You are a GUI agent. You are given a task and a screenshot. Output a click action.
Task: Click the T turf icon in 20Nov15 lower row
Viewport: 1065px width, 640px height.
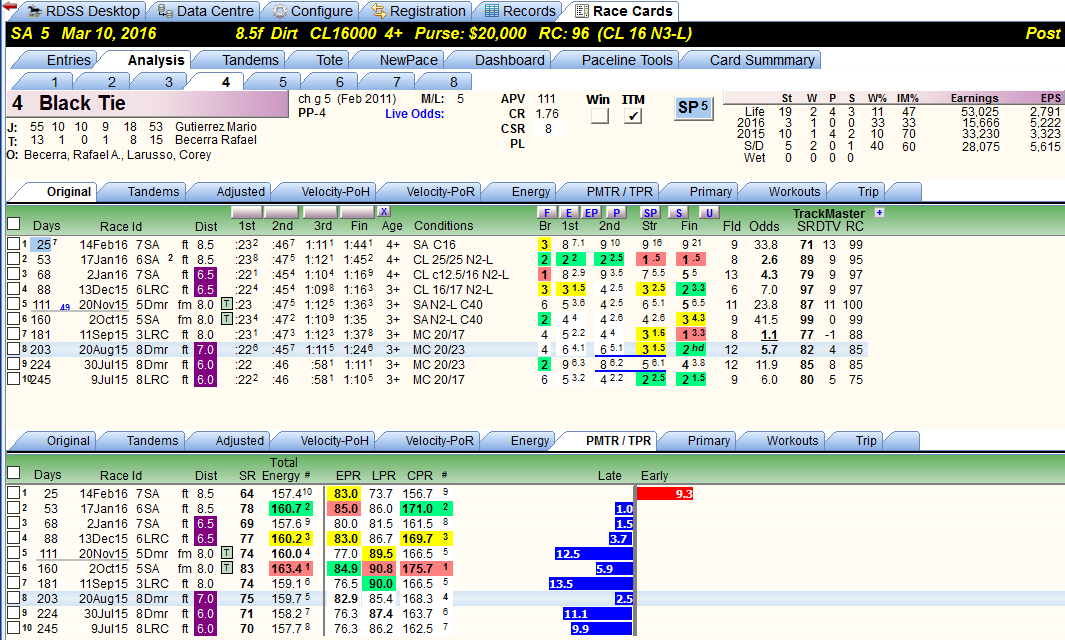coord(228,553)
